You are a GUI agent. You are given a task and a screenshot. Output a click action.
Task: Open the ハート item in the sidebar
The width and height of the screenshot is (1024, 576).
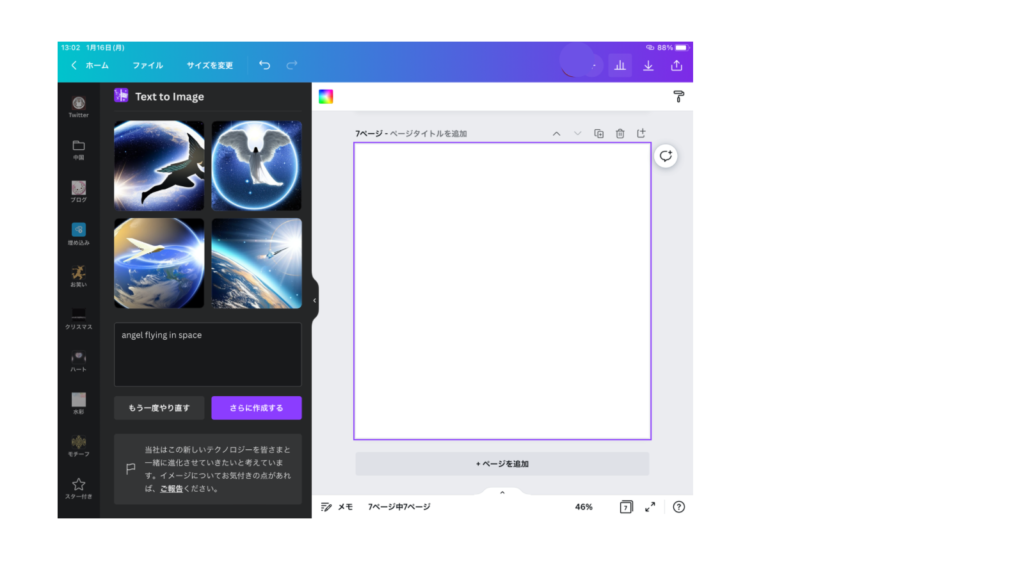click(78, 361)
